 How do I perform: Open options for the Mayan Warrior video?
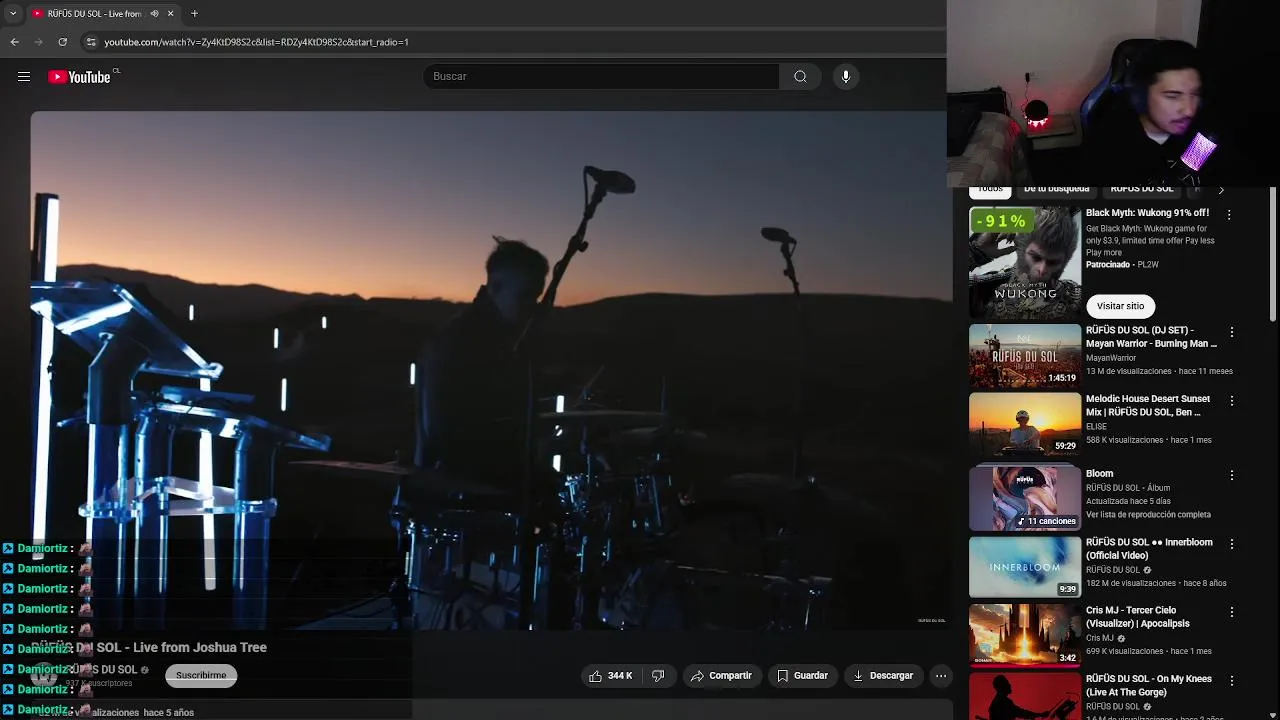(x=1232, y=332)
